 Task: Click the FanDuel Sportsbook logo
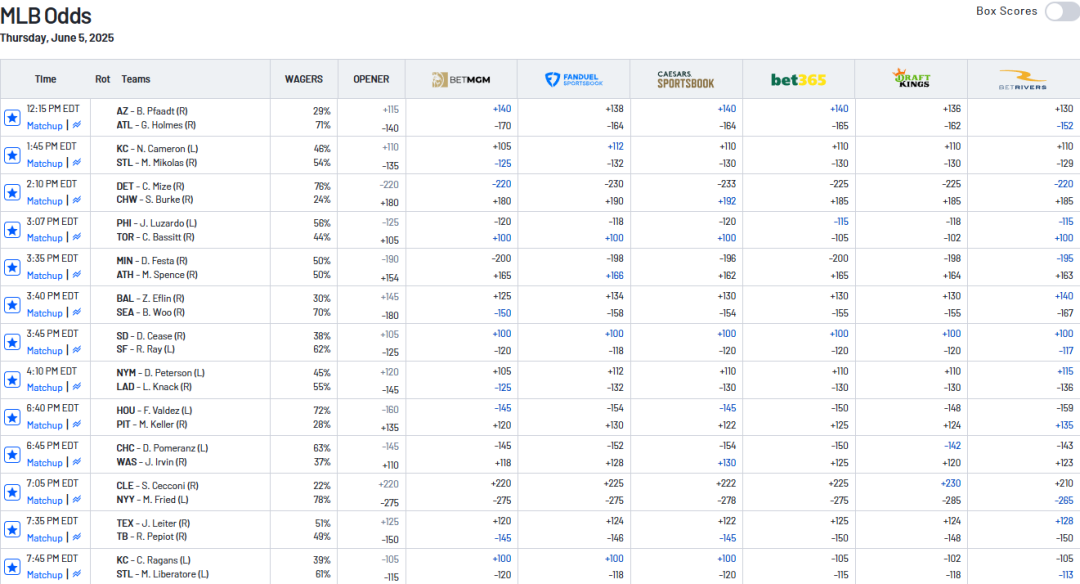tap(573, 80)
